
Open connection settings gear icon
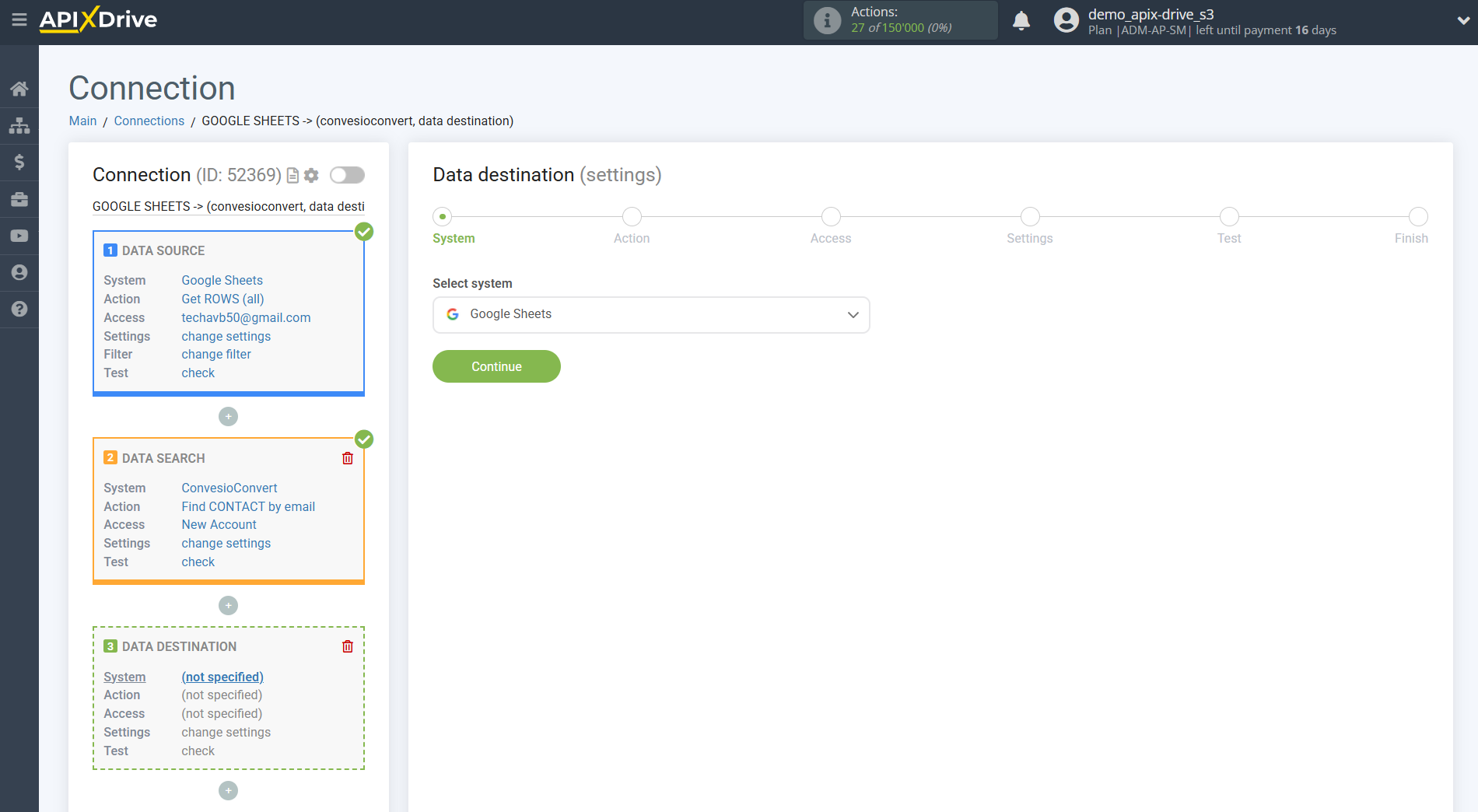coord(312,176)
